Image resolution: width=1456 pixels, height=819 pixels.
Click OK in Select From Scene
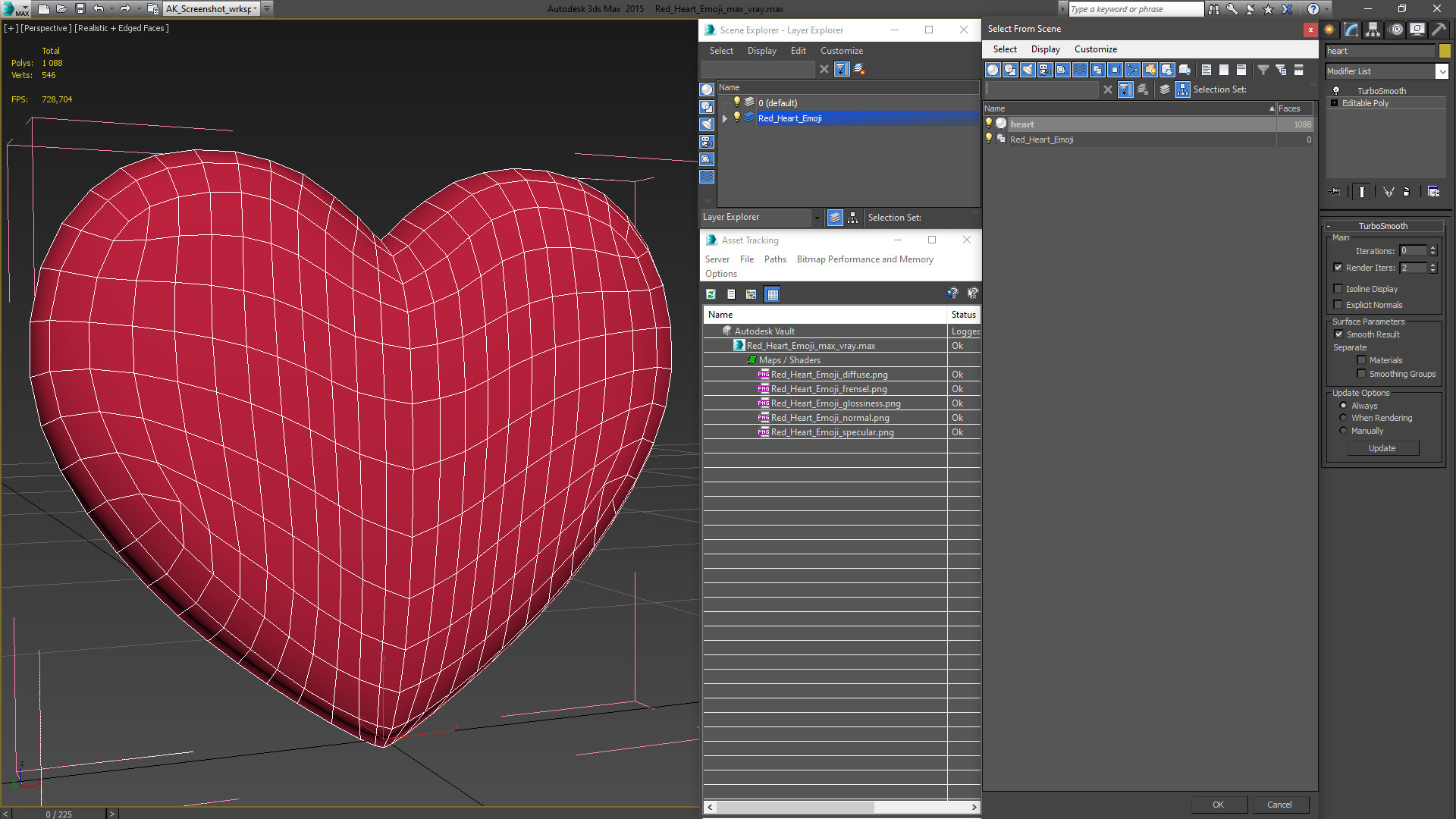point(1218,805)
